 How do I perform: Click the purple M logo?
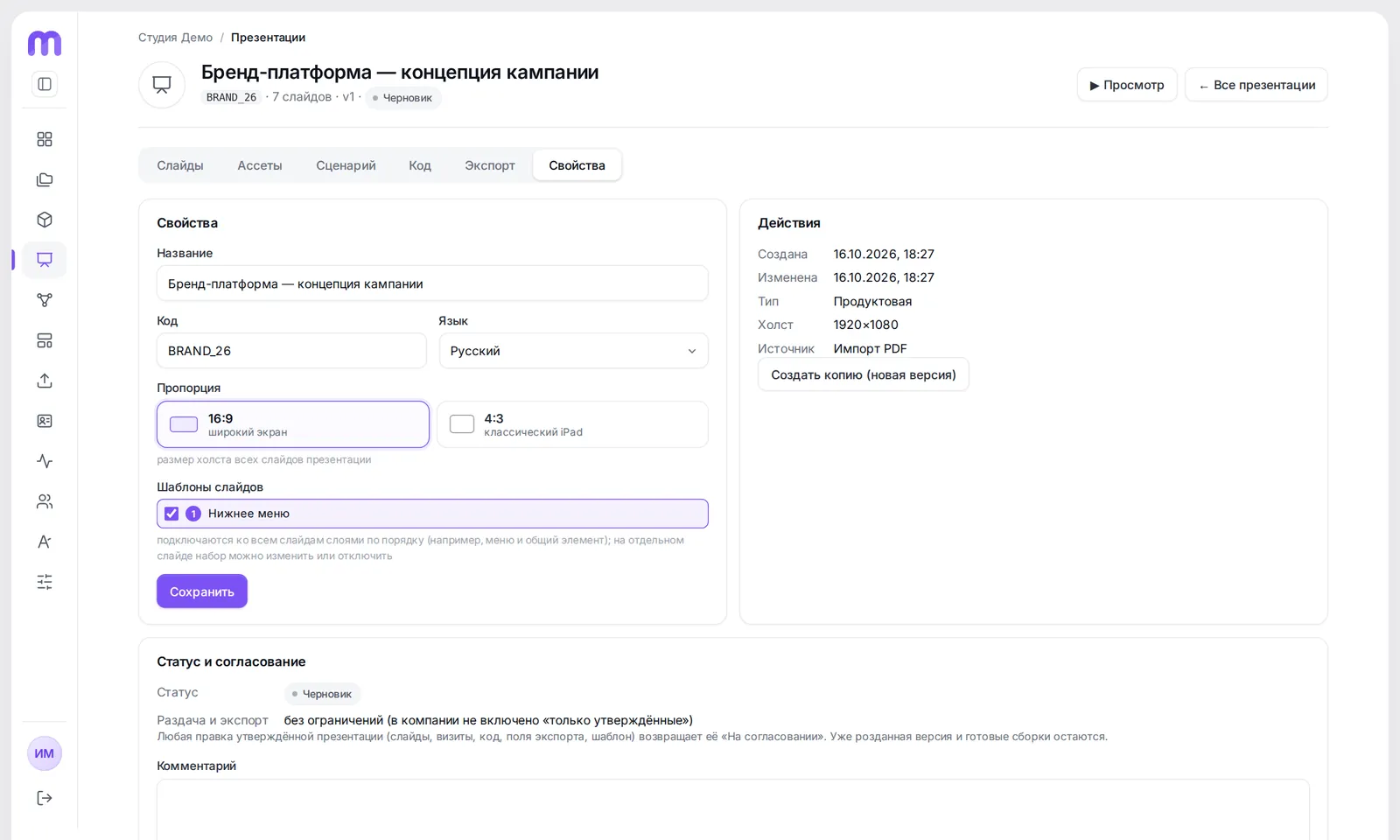tap(45, 43)
